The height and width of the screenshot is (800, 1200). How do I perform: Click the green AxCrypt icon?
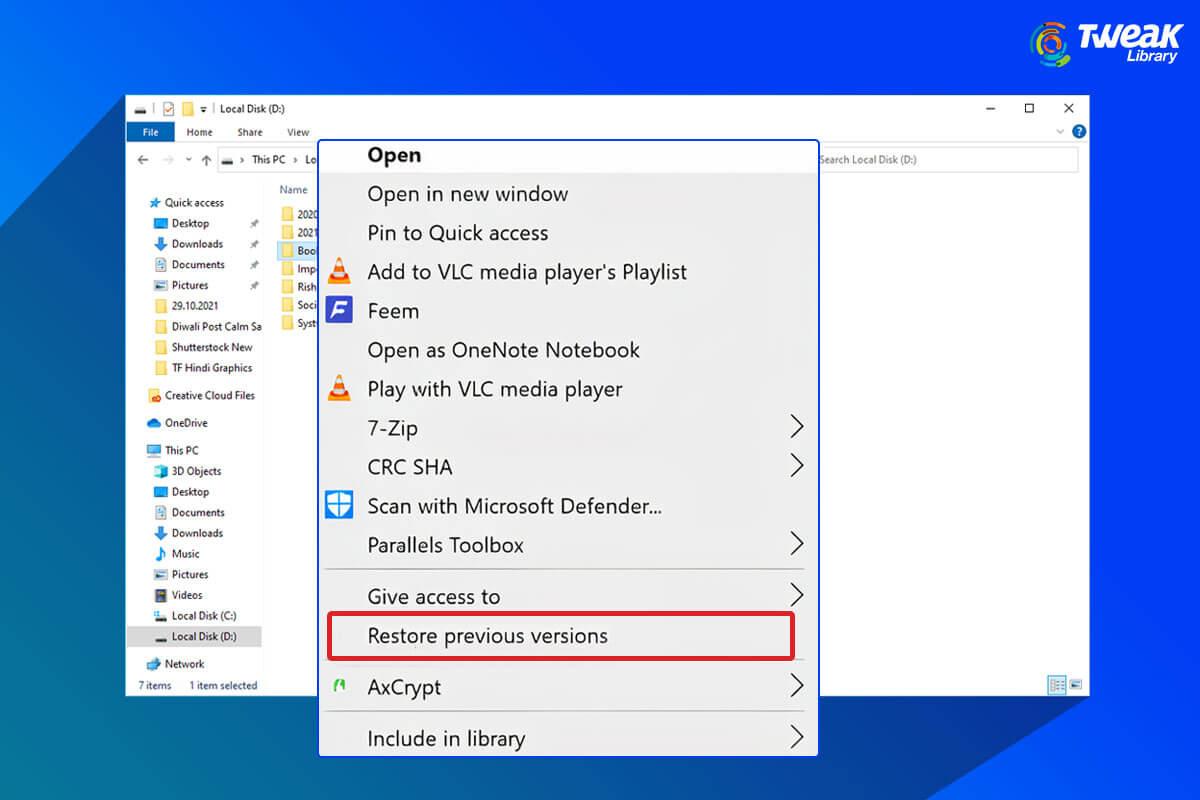pyautogui.click(x=340, y=687)
